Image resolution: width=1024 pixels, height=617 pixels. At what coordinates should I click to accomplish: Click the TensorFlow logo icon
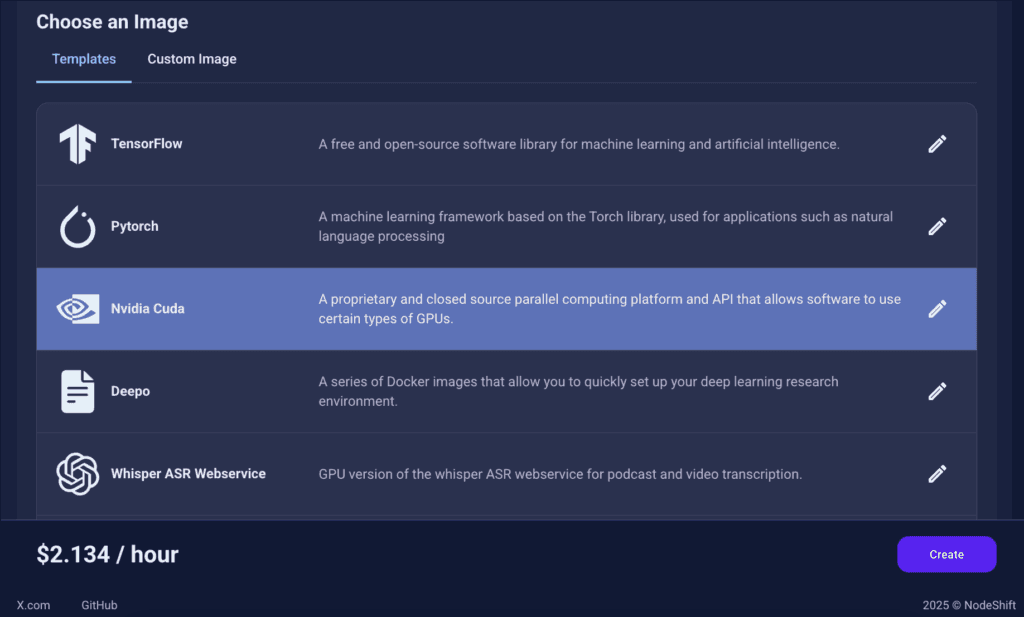tap(78, 144)
